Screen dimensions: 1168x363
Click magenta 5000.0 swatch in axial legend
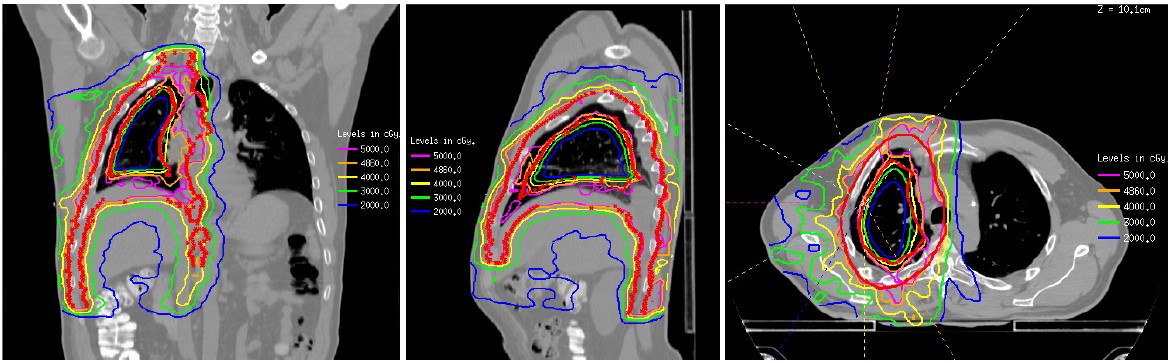pyautogui.click(x=1109, y=175)
